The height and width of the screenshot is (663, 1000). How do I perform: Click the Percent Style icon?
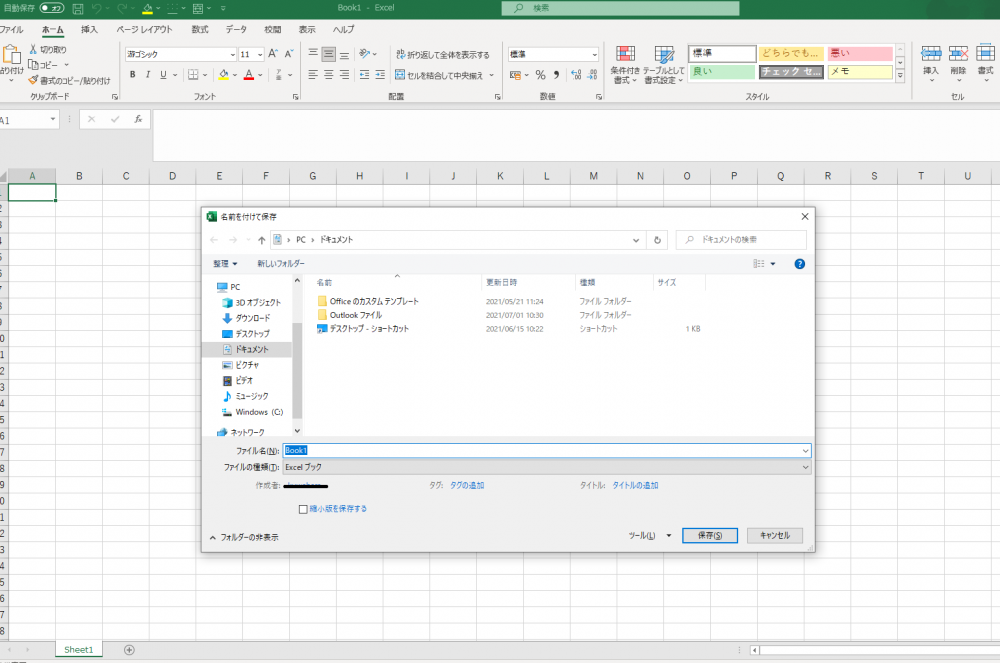(x=541, y=75)
